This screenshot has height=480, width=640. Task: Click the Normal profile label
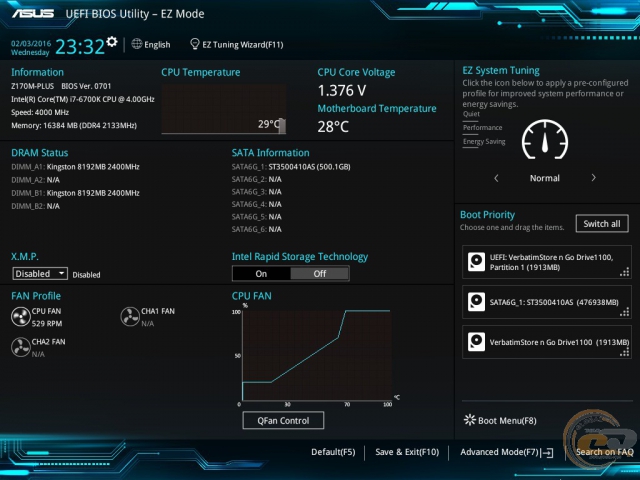click(x=544, y=178)
